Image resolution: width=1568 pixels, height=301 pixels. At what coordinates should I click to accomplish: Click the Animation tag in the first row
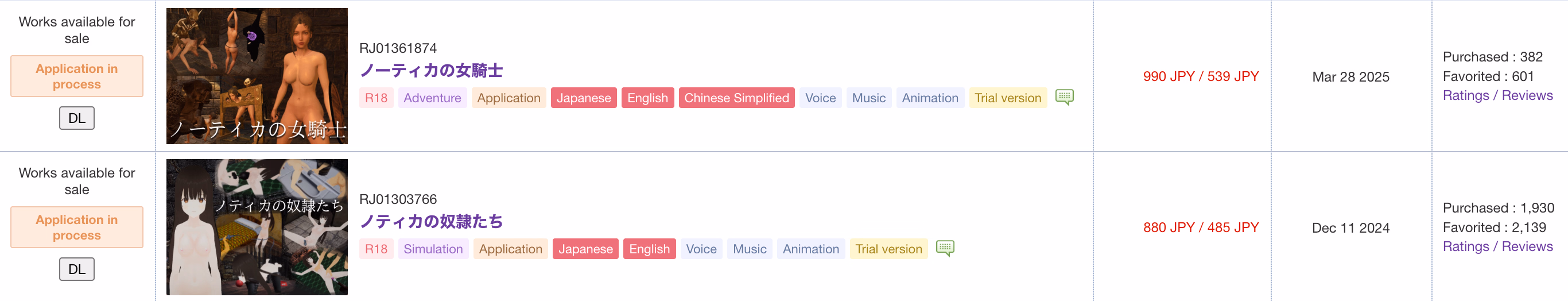coord(929,98)
